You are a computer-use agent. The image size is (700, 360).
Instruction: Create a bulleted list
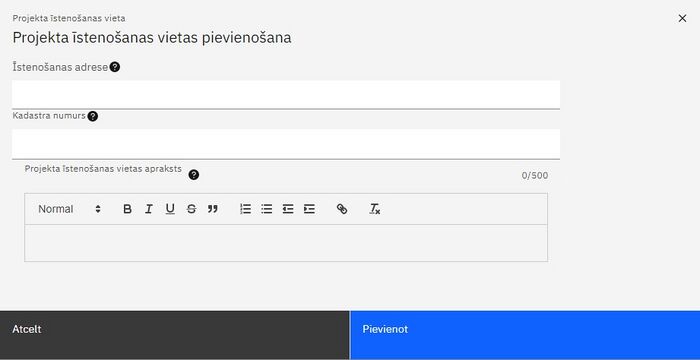267,209
